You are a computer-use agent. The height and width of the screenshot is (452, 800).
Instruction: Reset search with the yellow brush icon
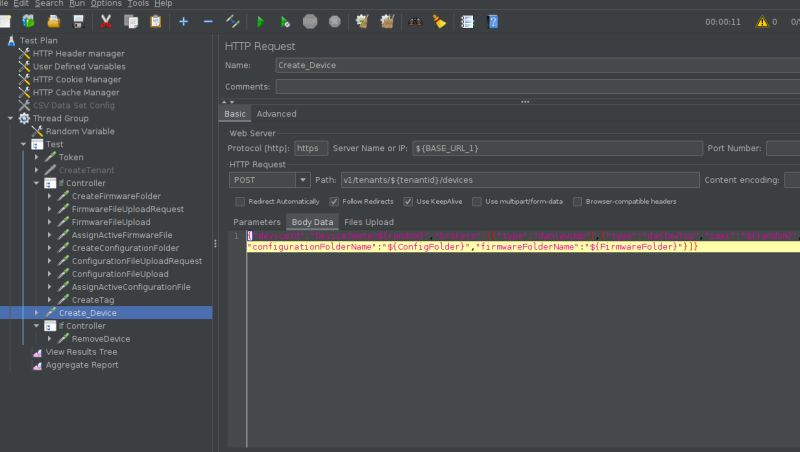(439, 21)
